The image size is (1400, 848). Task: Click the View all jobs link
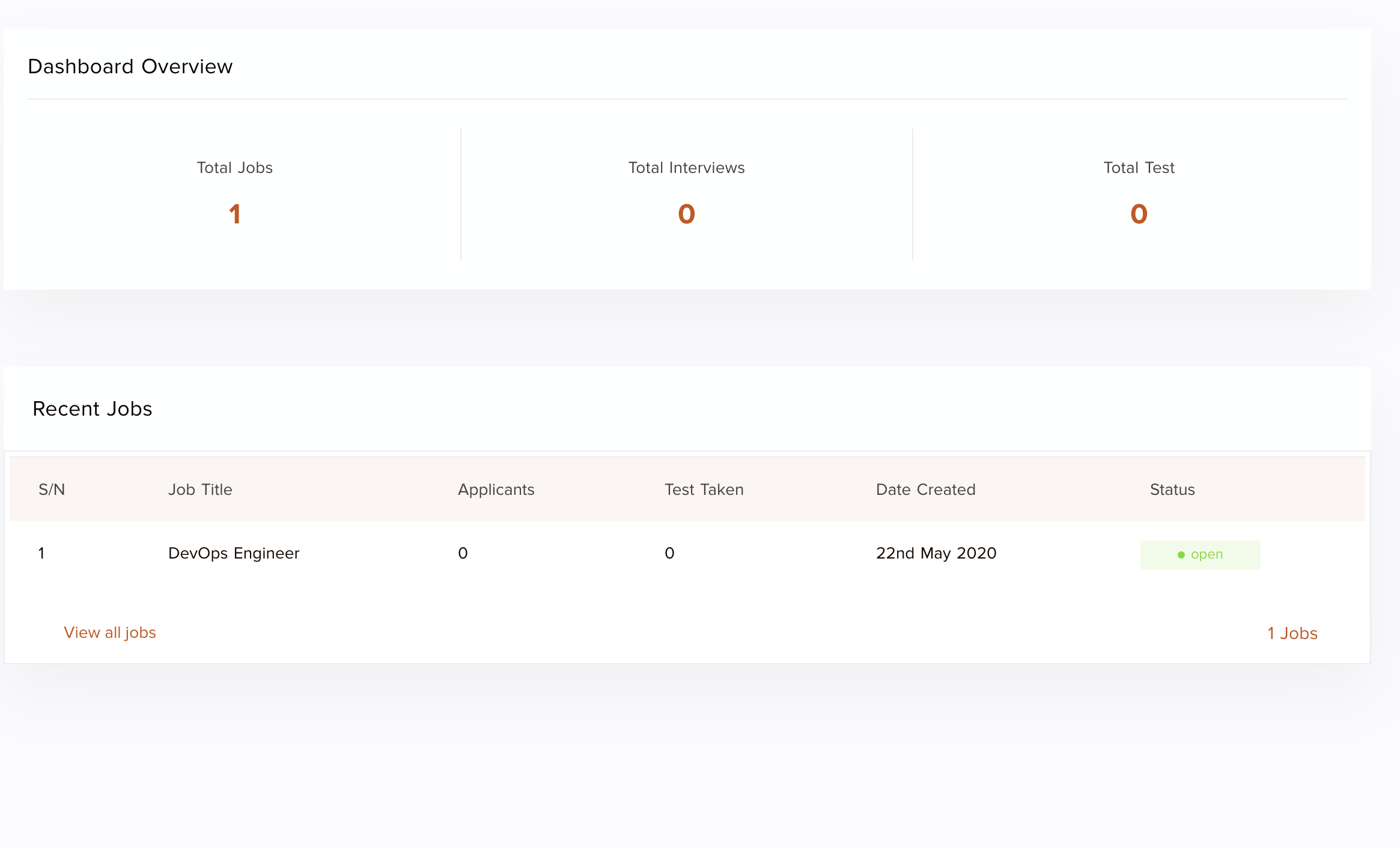109,632
